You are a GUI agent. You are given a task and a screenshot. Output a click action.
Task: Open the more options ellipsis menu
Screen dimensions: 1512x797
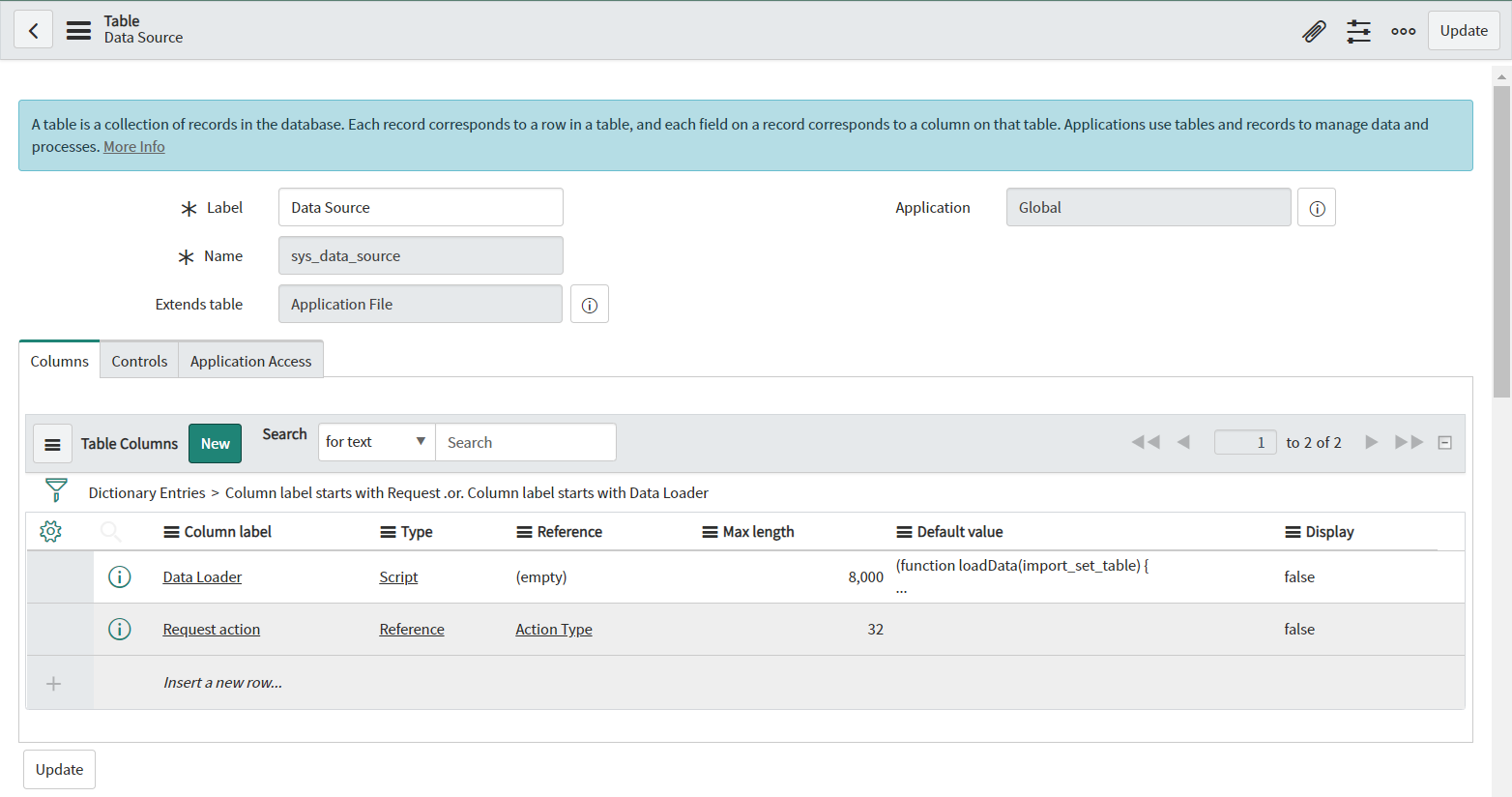point(1403,31)
